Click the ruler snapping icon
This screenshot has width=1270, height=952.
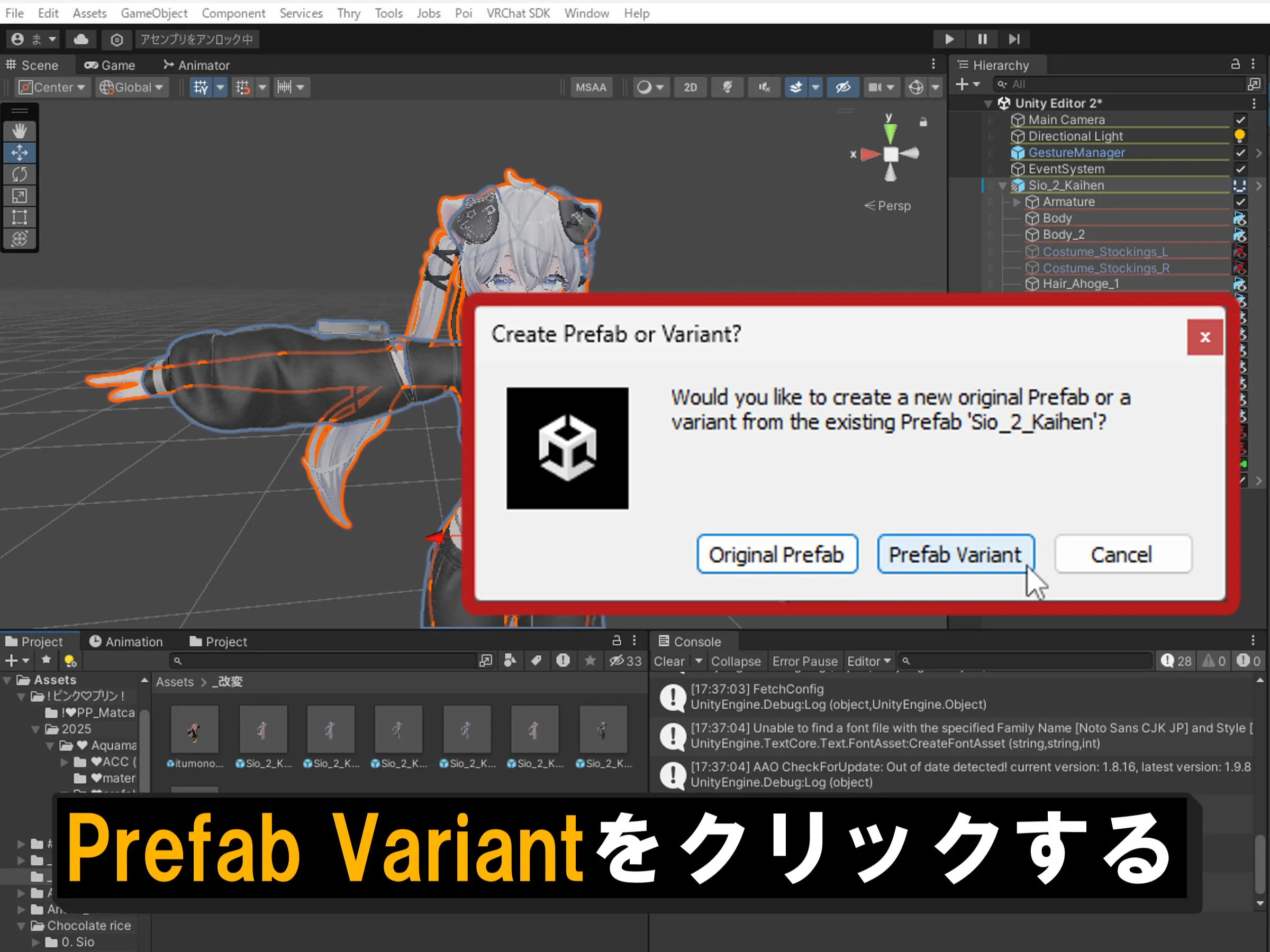coord(285,87)
